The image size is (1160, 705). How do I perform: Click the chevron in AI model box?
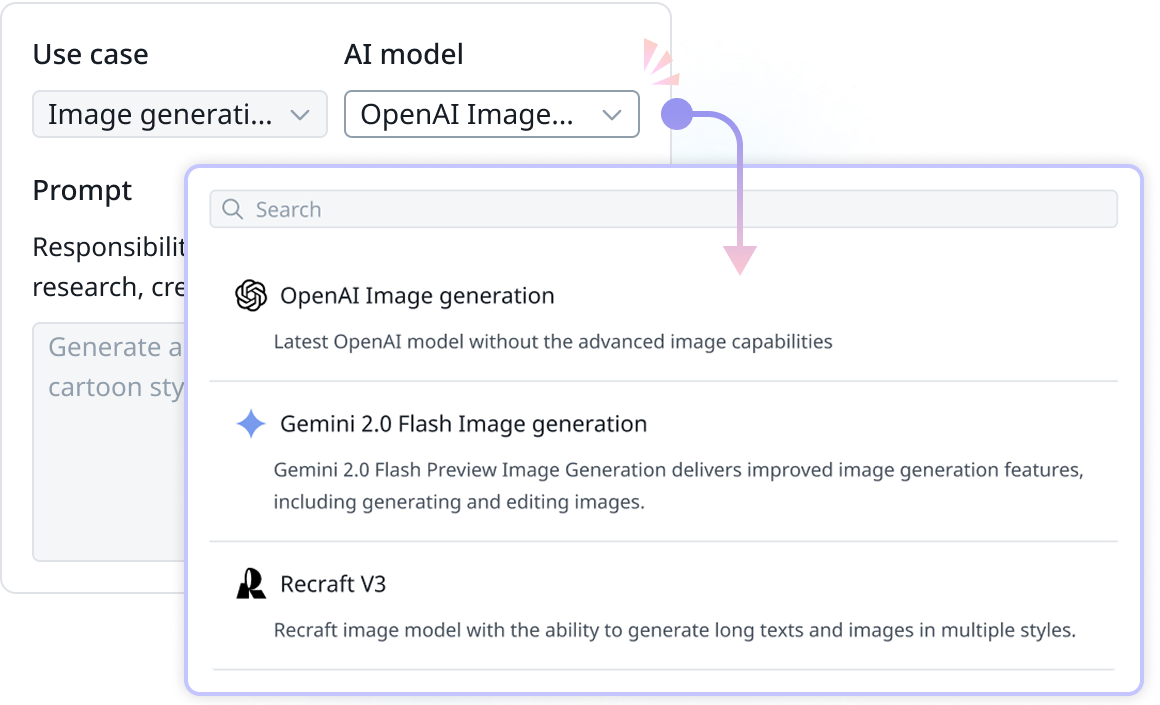click(612, 115)
